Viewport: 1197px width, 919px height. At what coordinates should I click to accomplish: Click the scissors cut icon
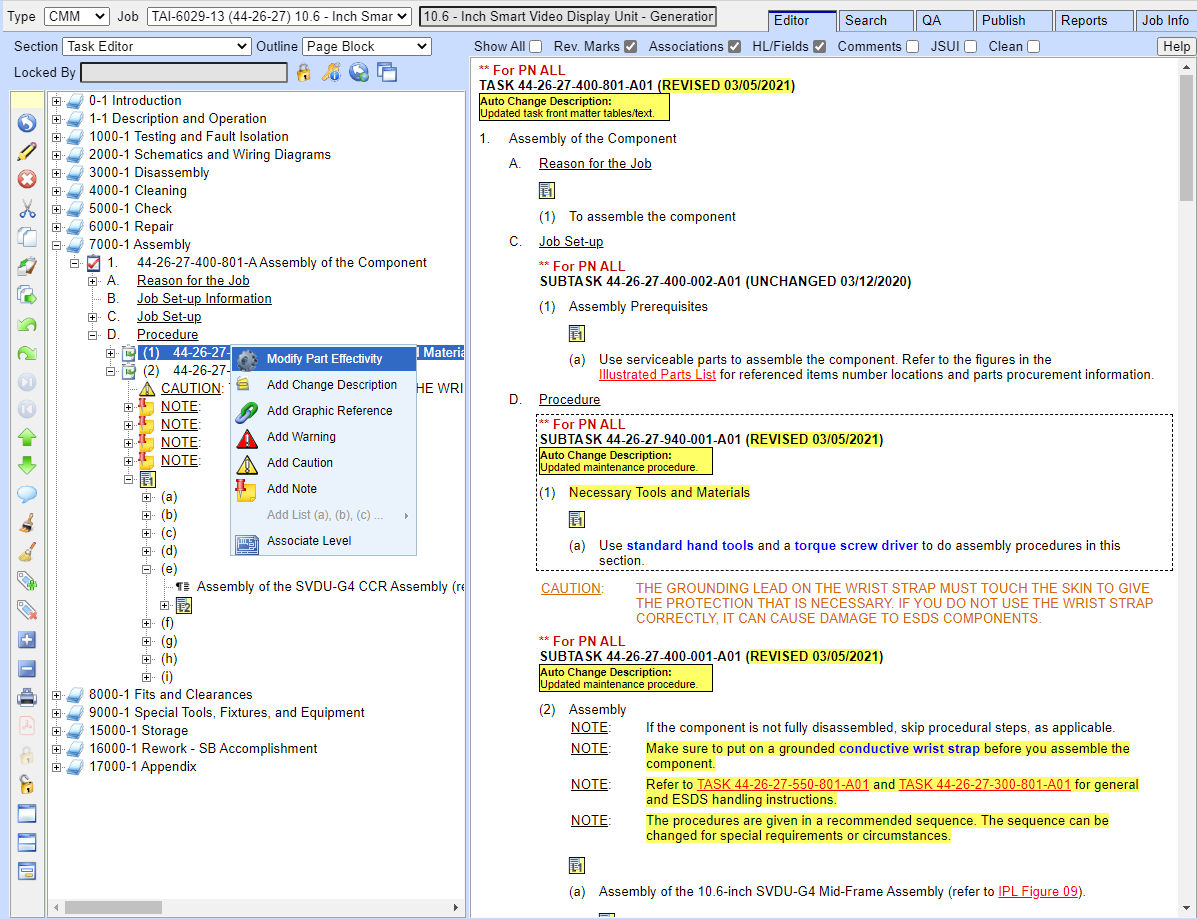[27, 208]
